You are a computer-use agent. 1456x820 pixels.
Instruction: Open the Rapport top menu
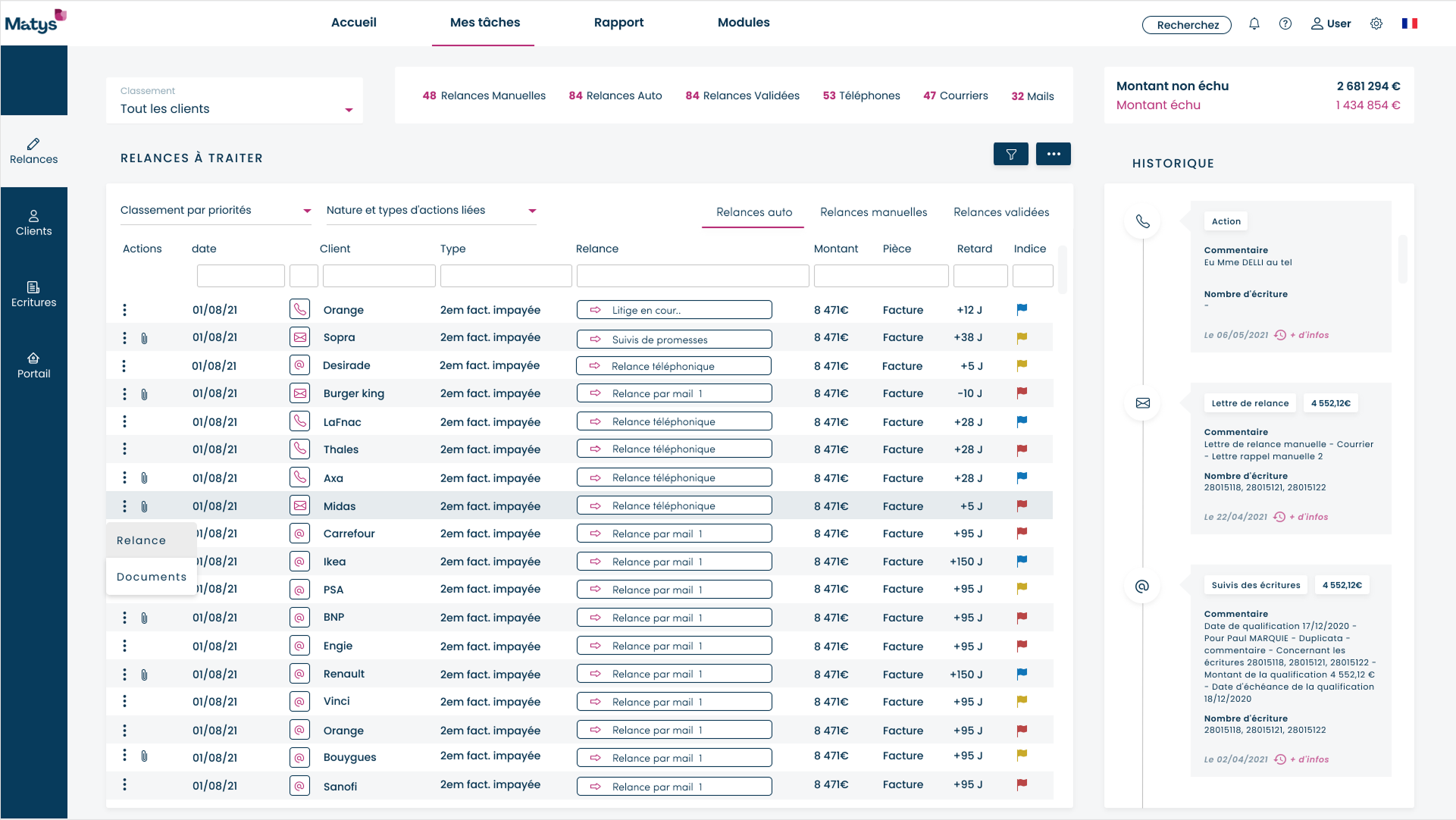tap(618, 23)
